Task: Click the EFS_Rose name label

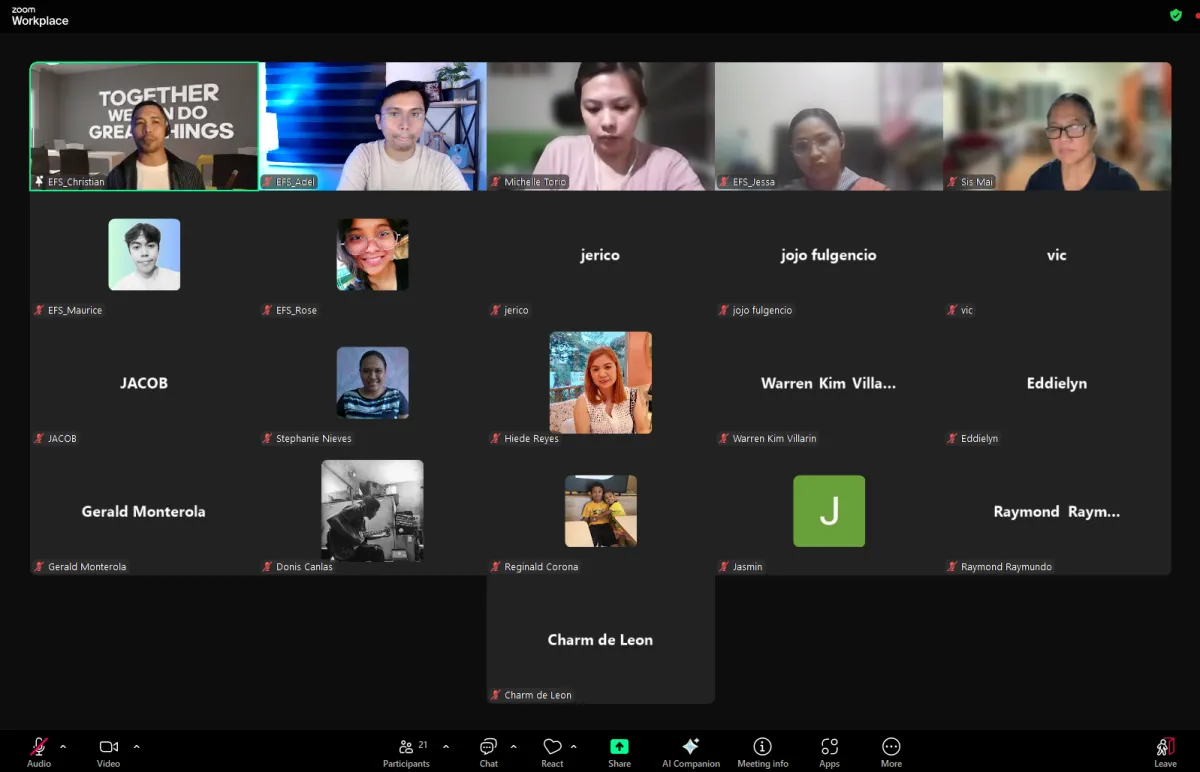Action: [x=296, y=310]
